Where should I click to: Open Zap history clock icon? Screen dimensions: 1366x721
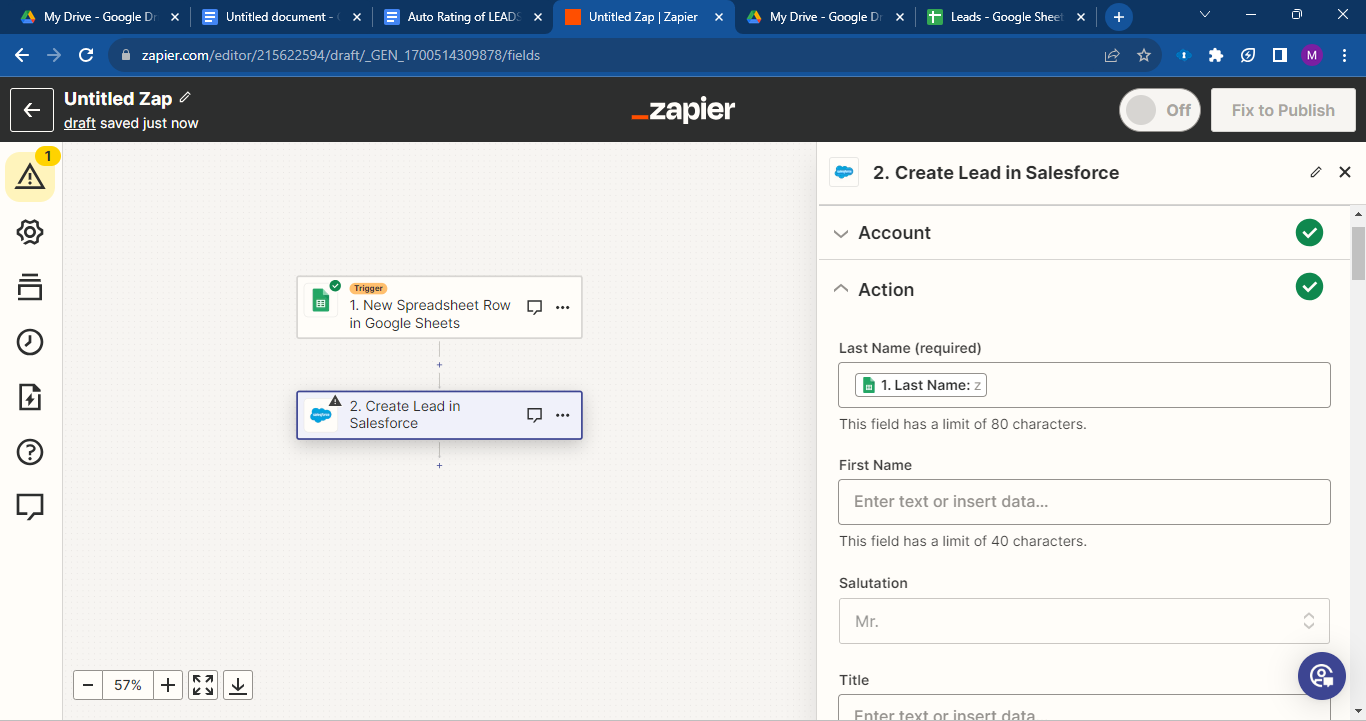[30, 342]
